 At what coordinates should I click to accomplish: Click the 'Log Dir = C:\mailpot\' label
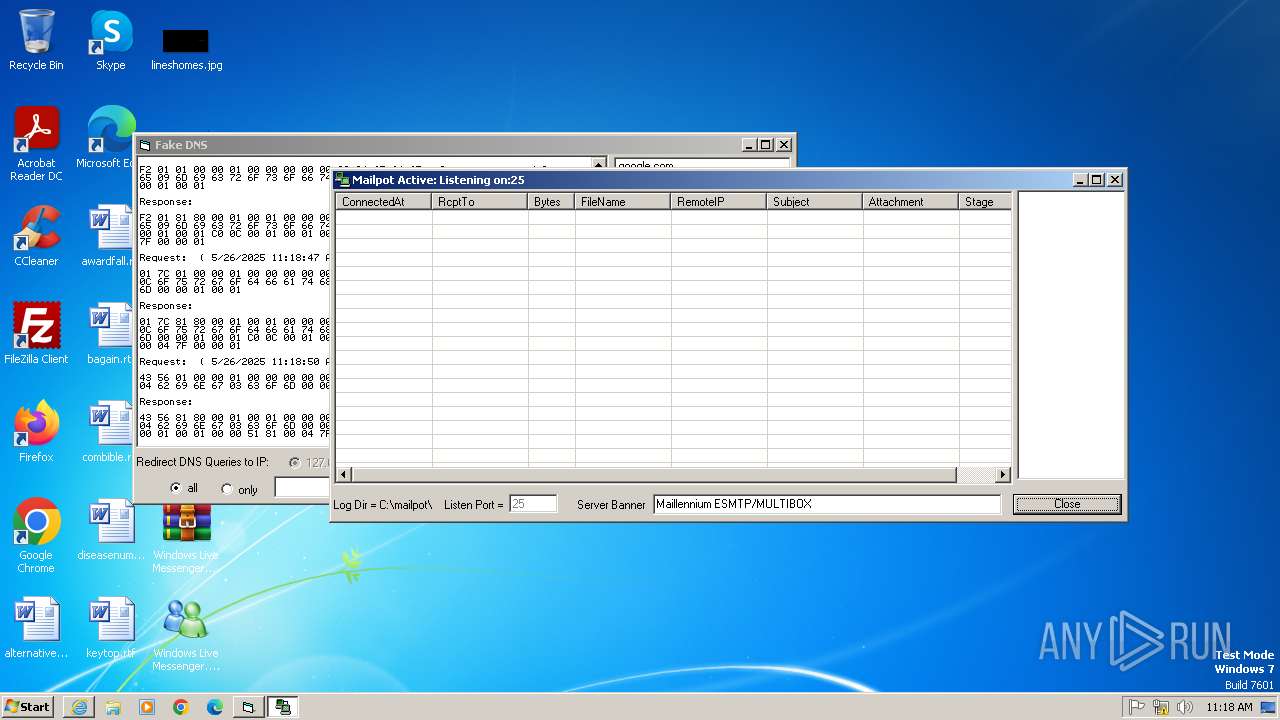click(x=383, y=505)
